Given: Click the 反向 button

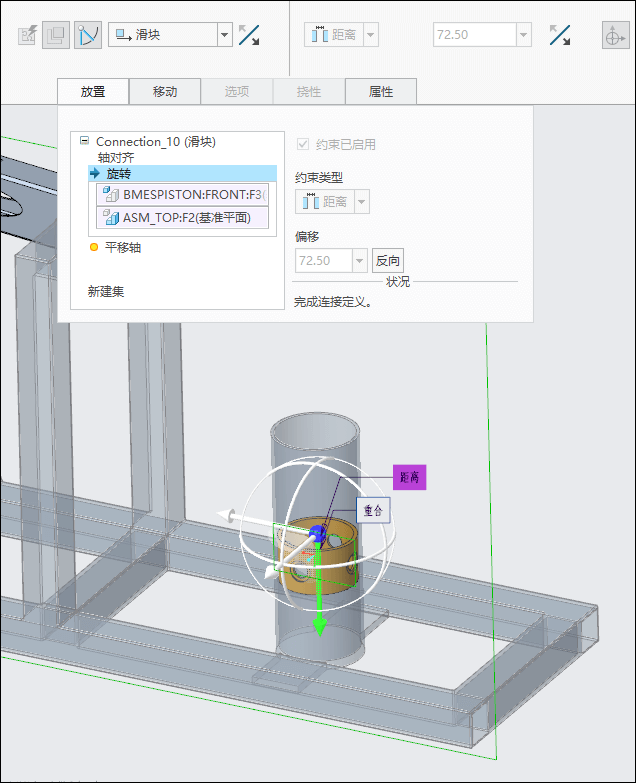Looking at the screenshot, I should click(387, 261).
